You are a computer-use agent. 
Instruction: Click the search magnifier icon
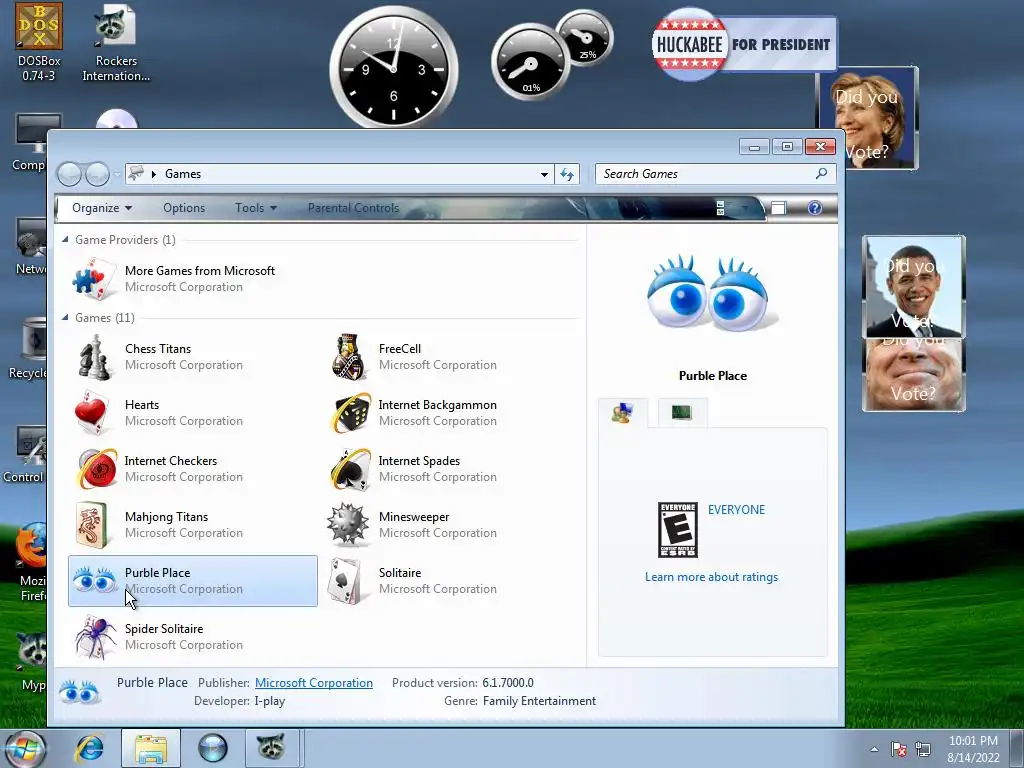tap(822, 173)
